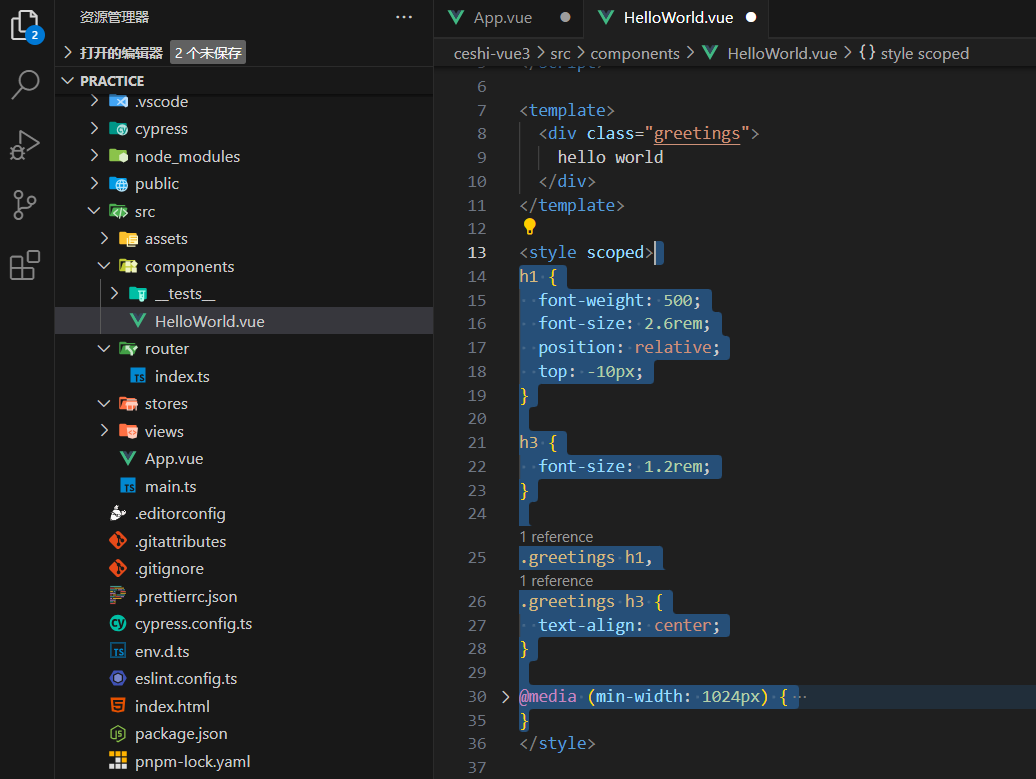Image resolution: width=1036 pixels, height=779 pixels.
Task: Expand the open editors section
Action: coord(67,53)
